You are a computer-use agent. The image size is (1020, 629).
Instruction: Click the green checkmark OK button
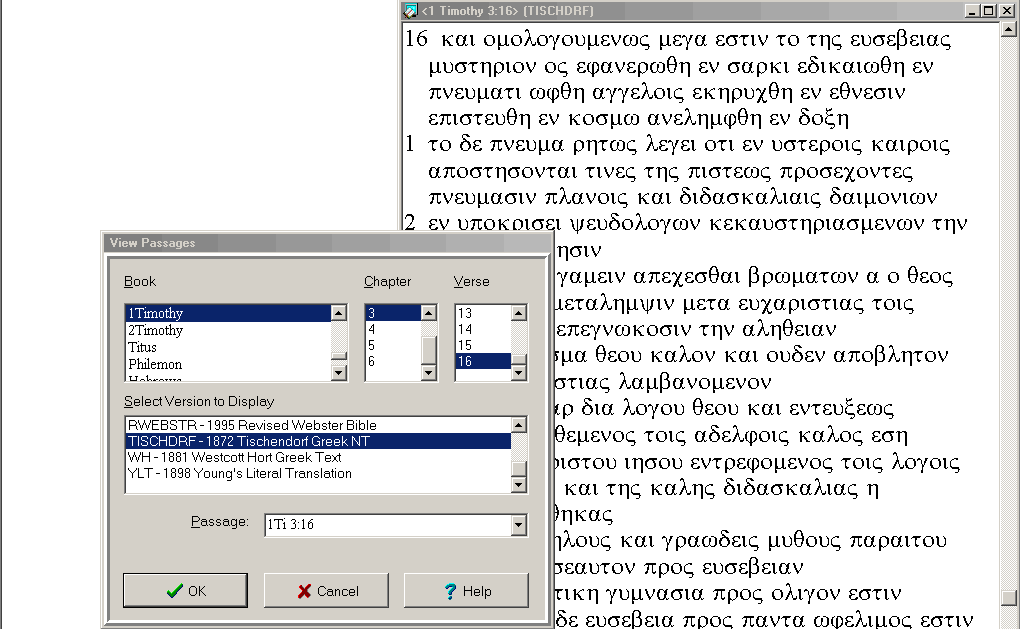(185, 591)
